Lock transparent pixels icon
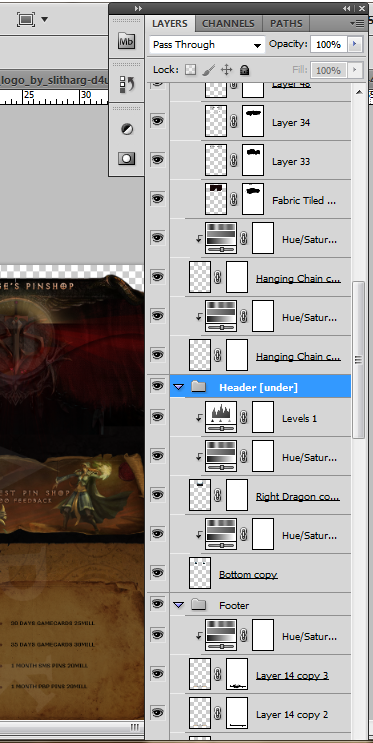This screenshot has width=373, height=743. (x=191, y=70)
